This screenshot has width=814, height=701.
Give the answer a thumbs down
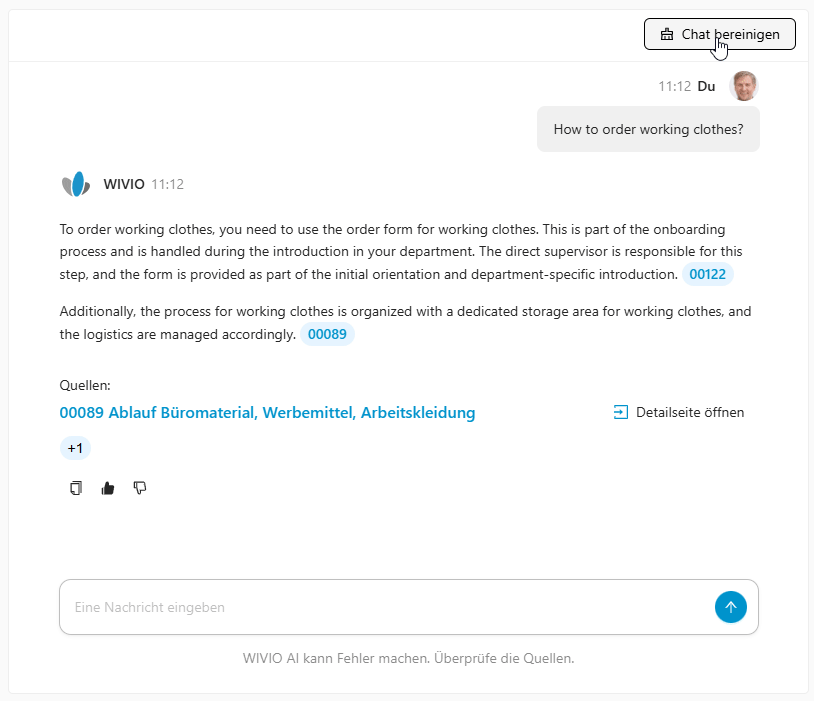coord(140,488)
